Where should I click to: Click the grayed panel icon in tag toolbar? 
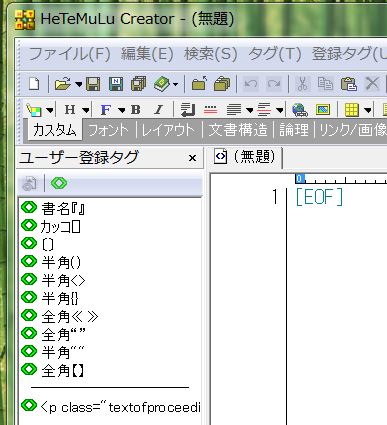click(29, 183)
